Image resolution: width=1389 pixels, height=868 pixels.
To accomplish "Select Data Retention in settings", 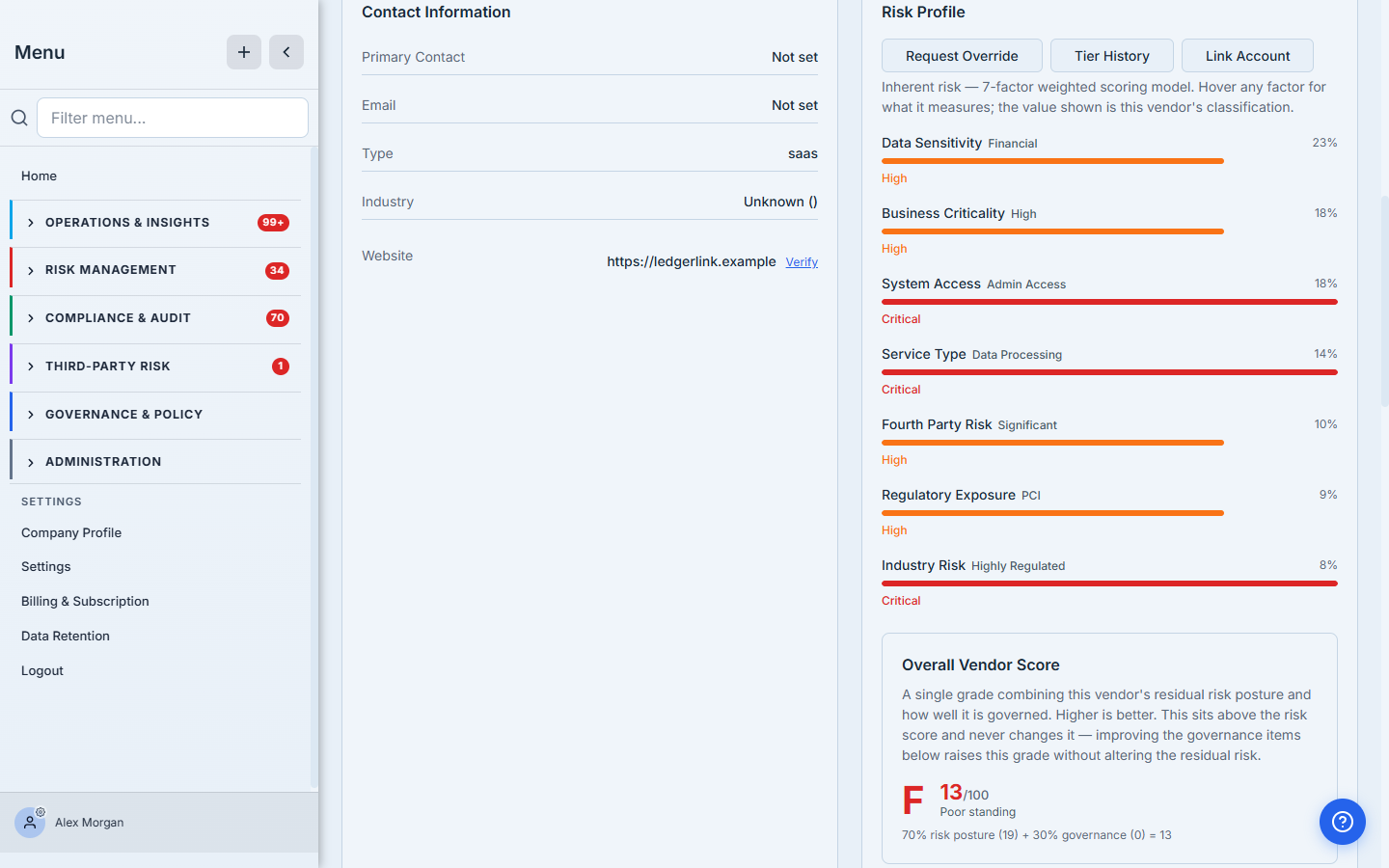I will coord(66,636).
